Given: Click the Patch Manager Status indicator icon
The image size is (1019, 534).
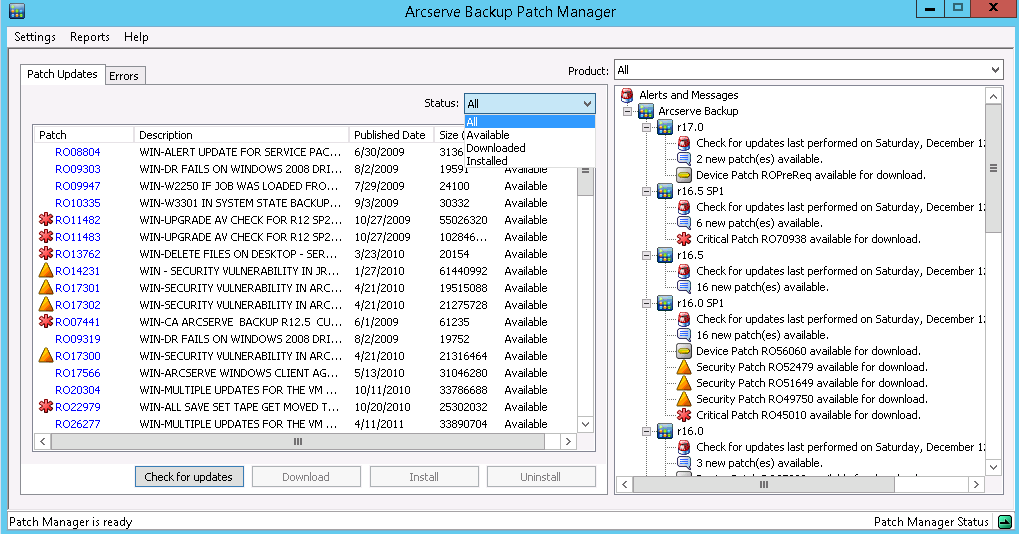Looking at the screenshot, I should pos(1003,522).
